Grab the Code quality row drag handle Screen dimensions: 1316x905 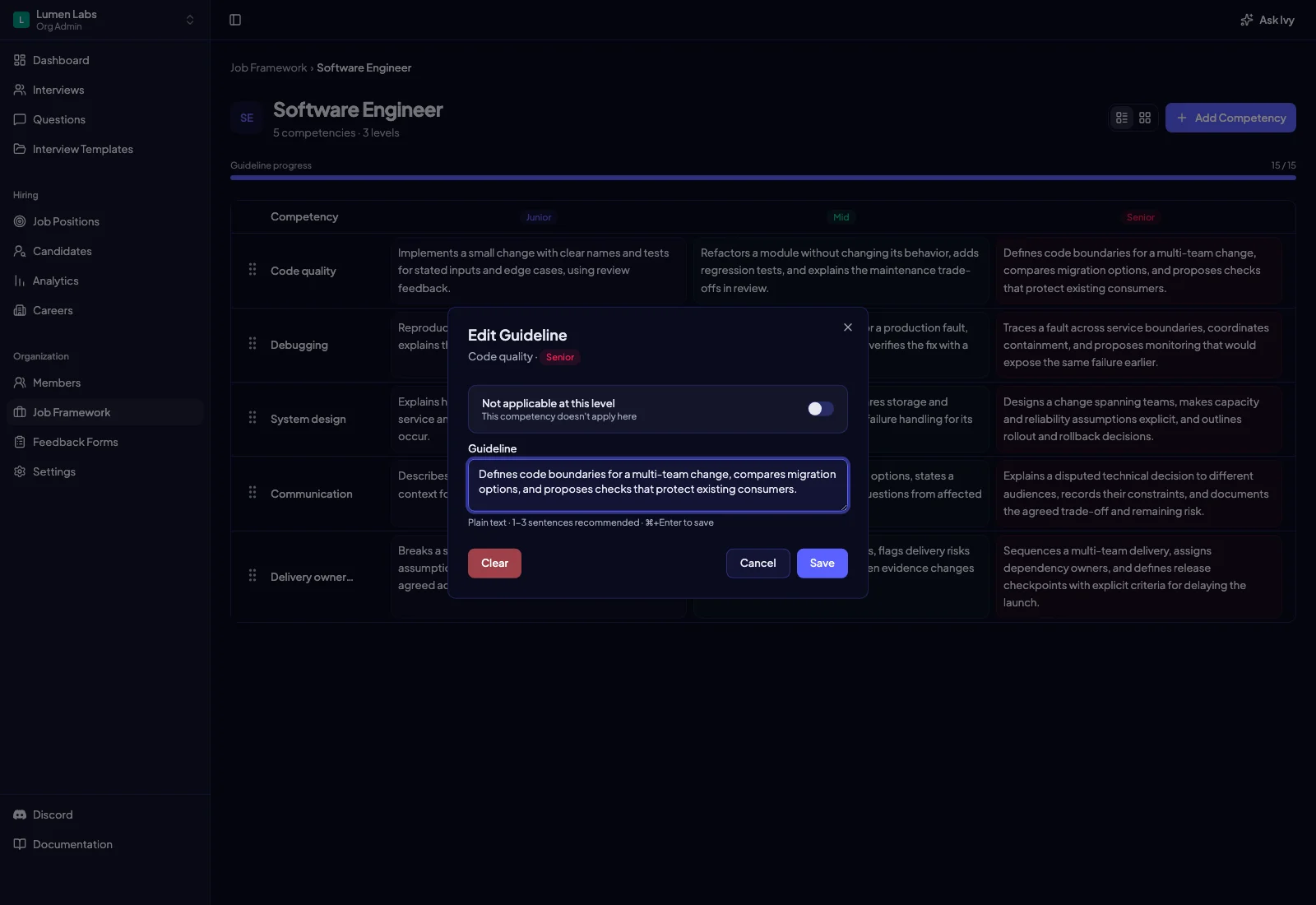(x=253, y=269)
